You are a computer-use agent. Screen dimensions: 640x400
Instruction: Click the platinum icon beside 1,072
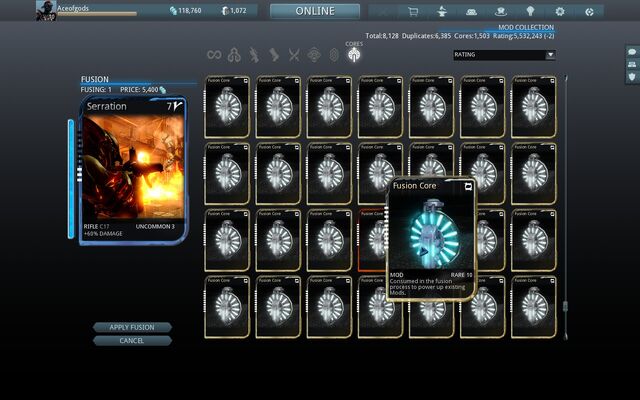[224, 11]
